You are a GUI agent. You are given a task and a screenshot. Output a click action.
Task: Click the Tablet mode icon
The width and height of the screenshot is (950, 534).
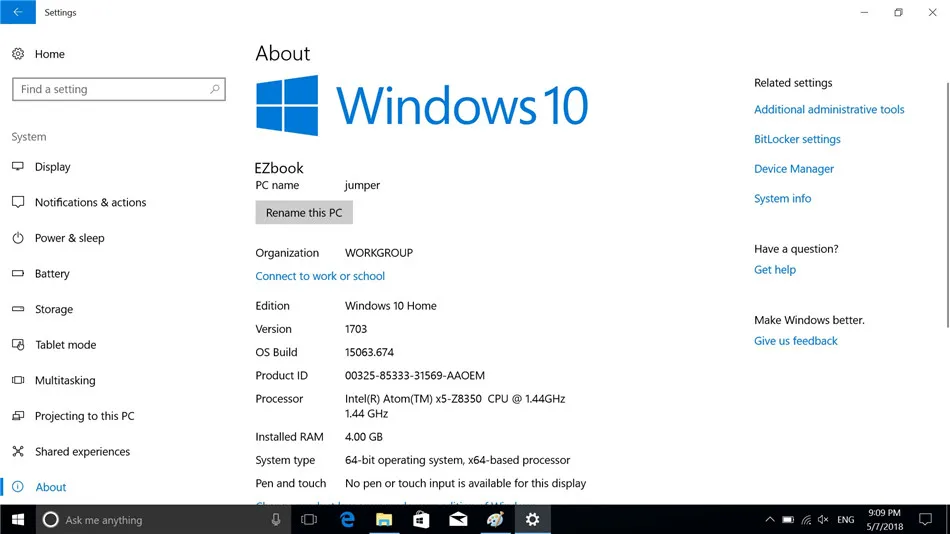click(18, 344)
